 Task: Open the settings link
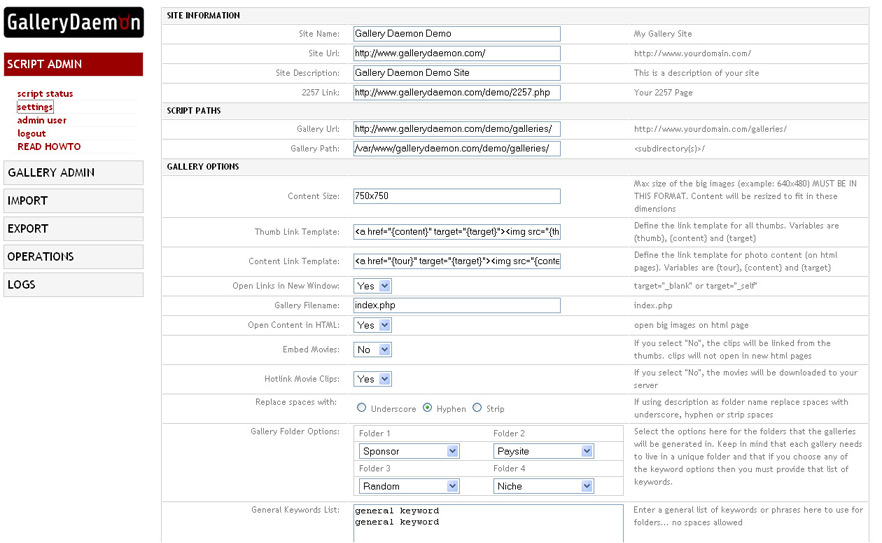[35, 107]
